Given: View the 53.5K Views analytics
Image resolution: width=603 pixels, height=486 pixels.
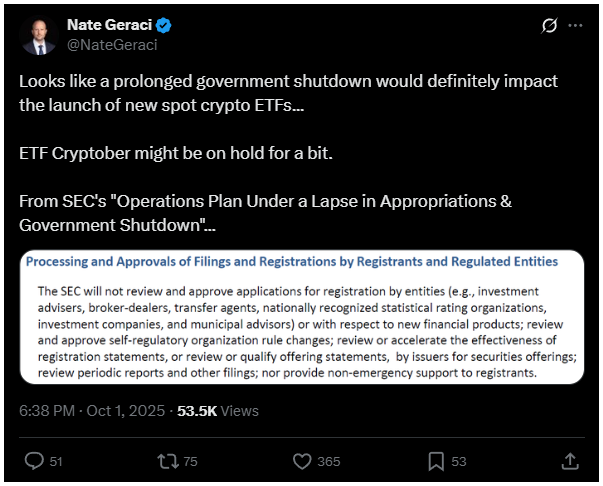Looking at the screenshot, I should pos(217,411).
